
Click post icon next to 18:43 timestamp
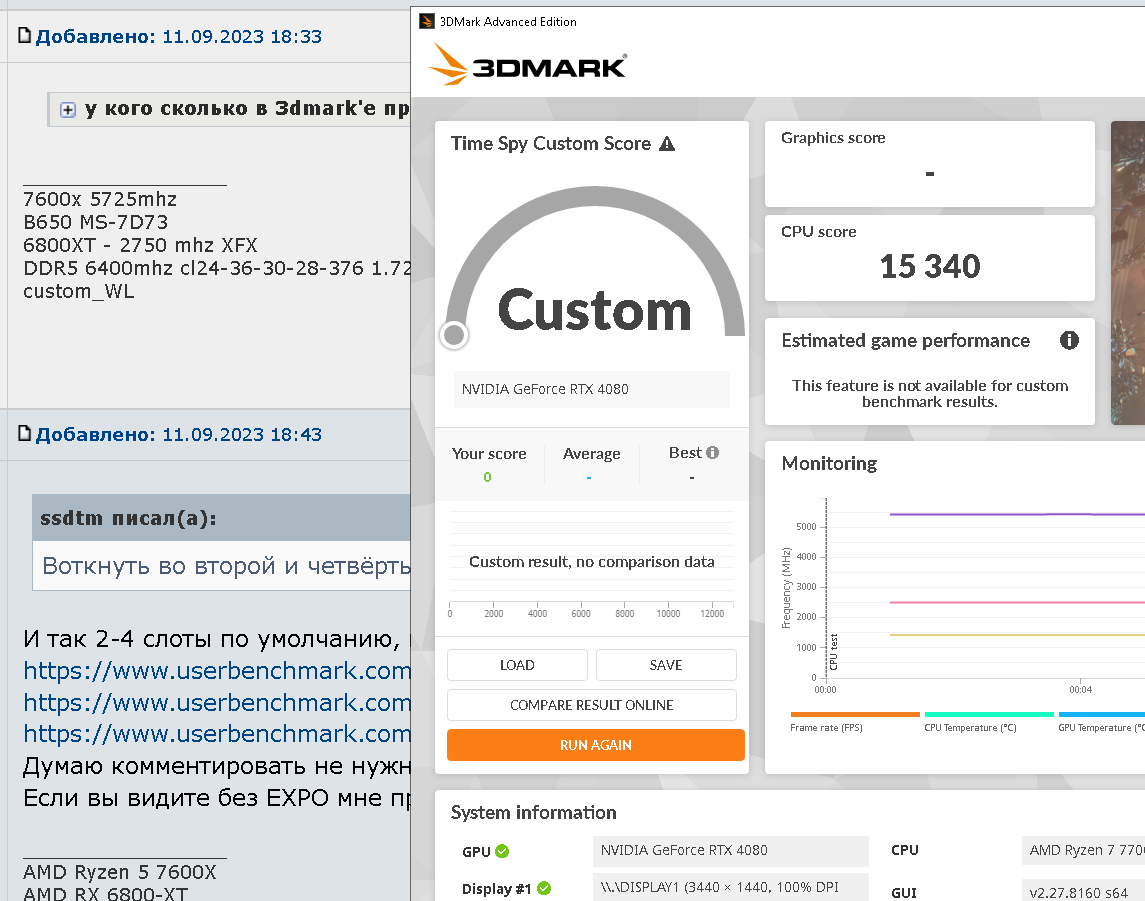click(x=24, y=433)
